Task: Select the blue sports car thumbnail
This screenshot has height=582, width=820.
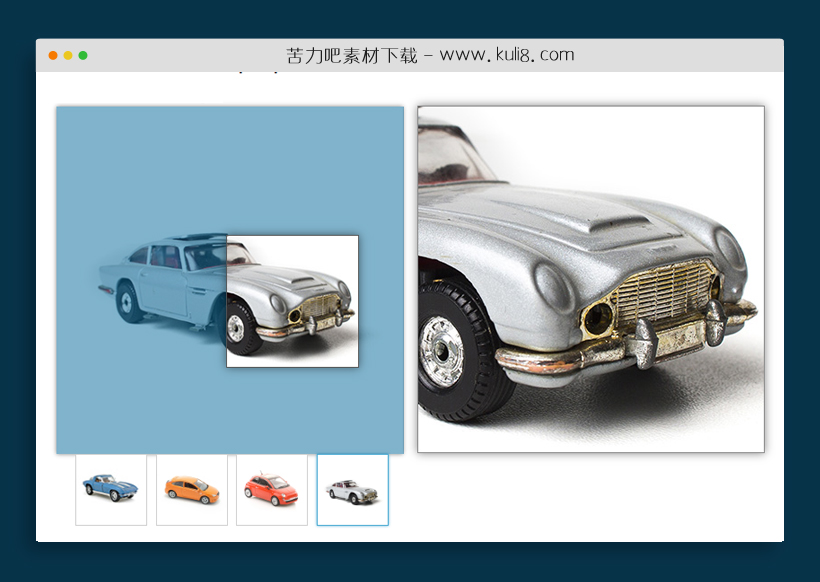Action: click(x=111, y=489)
